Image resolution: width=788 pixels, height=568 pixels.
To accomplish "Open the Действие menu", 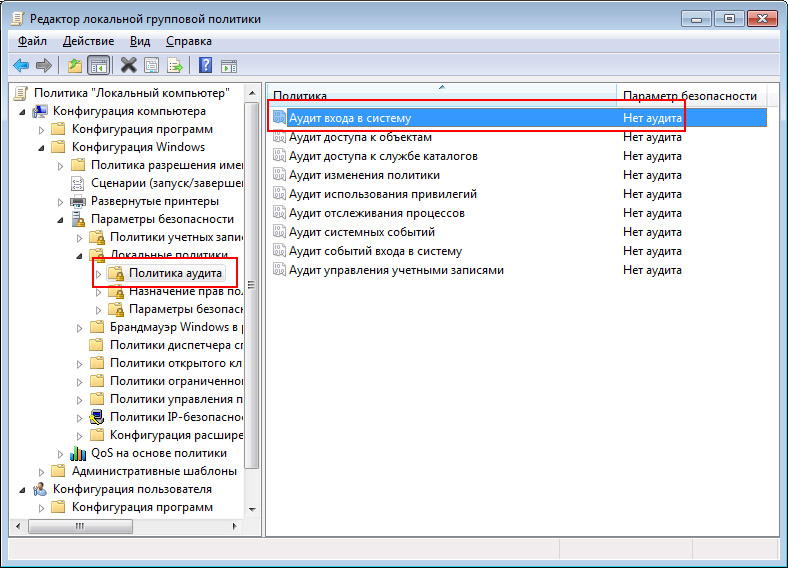I will pos(88,41).
